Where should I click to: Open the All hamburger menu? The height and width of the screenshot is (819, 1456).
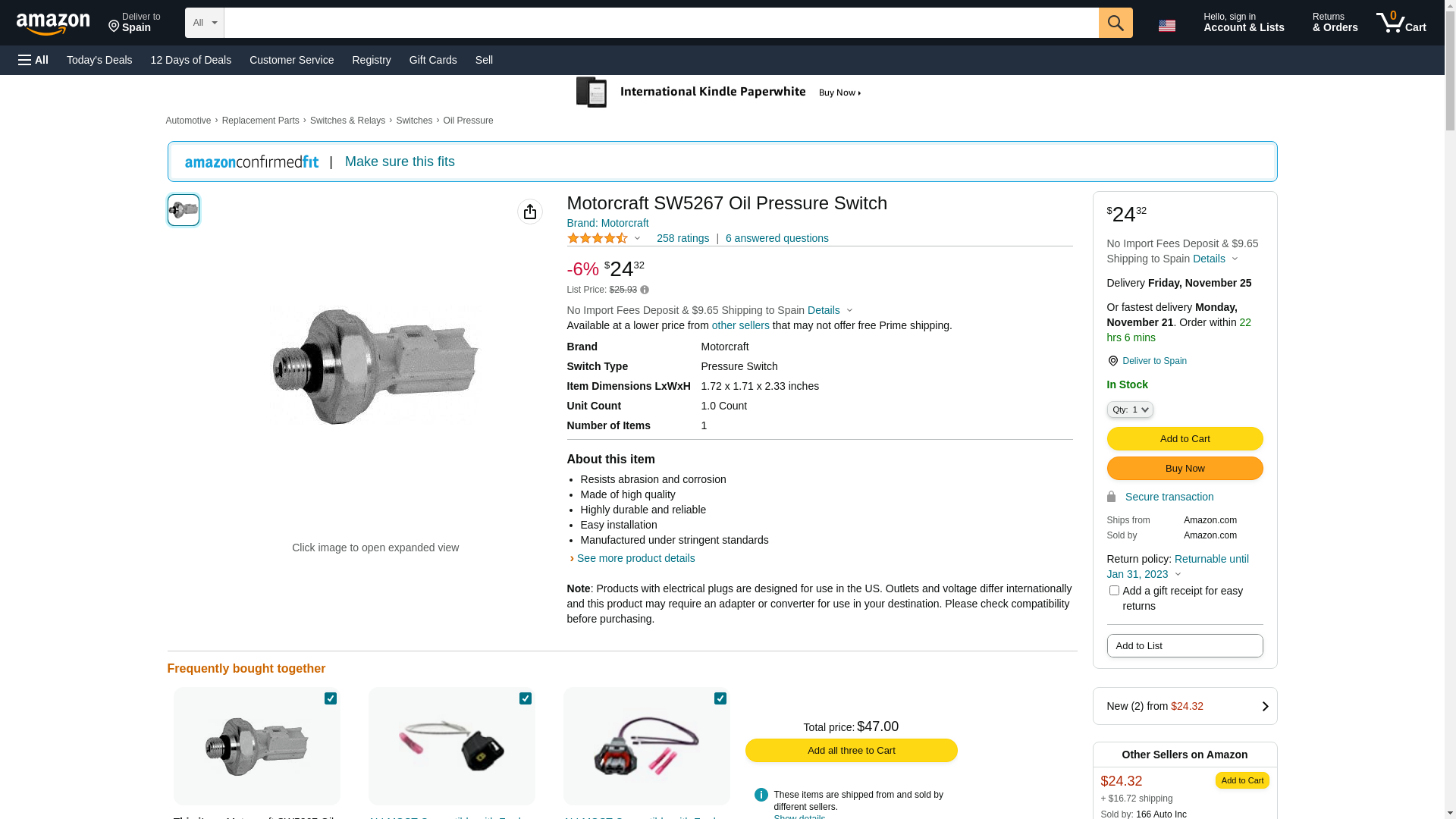[33, 60]
